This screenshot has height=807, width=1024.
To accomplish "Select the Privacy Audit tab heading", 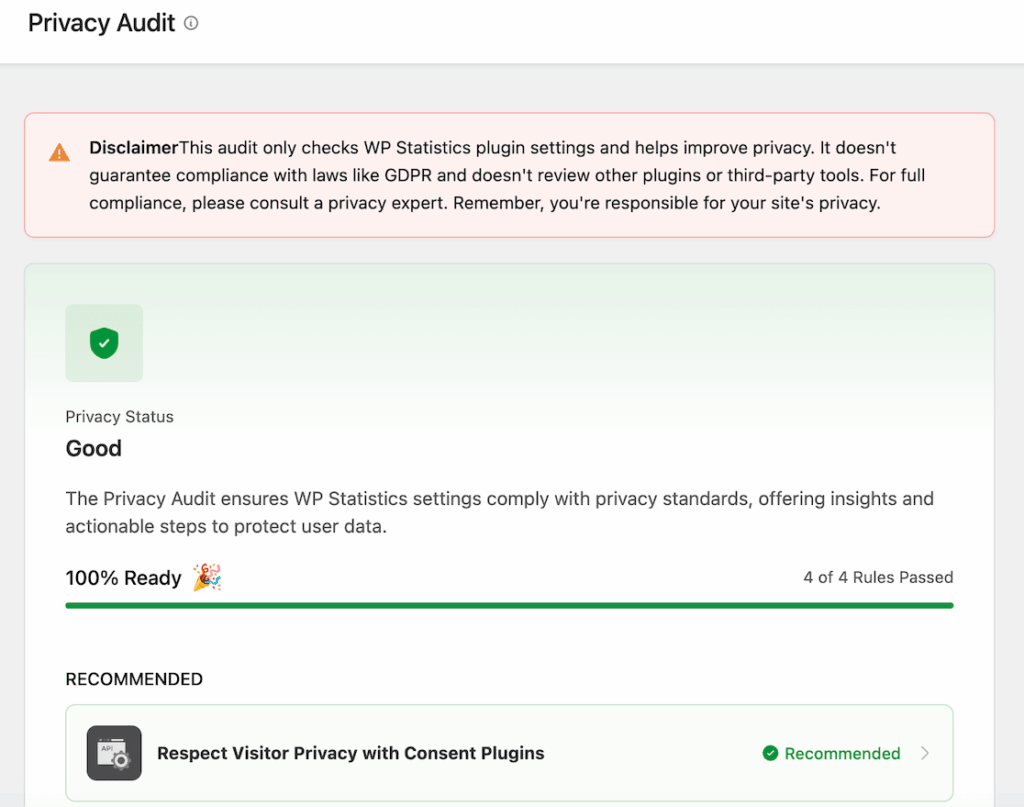I will [101, 23].
